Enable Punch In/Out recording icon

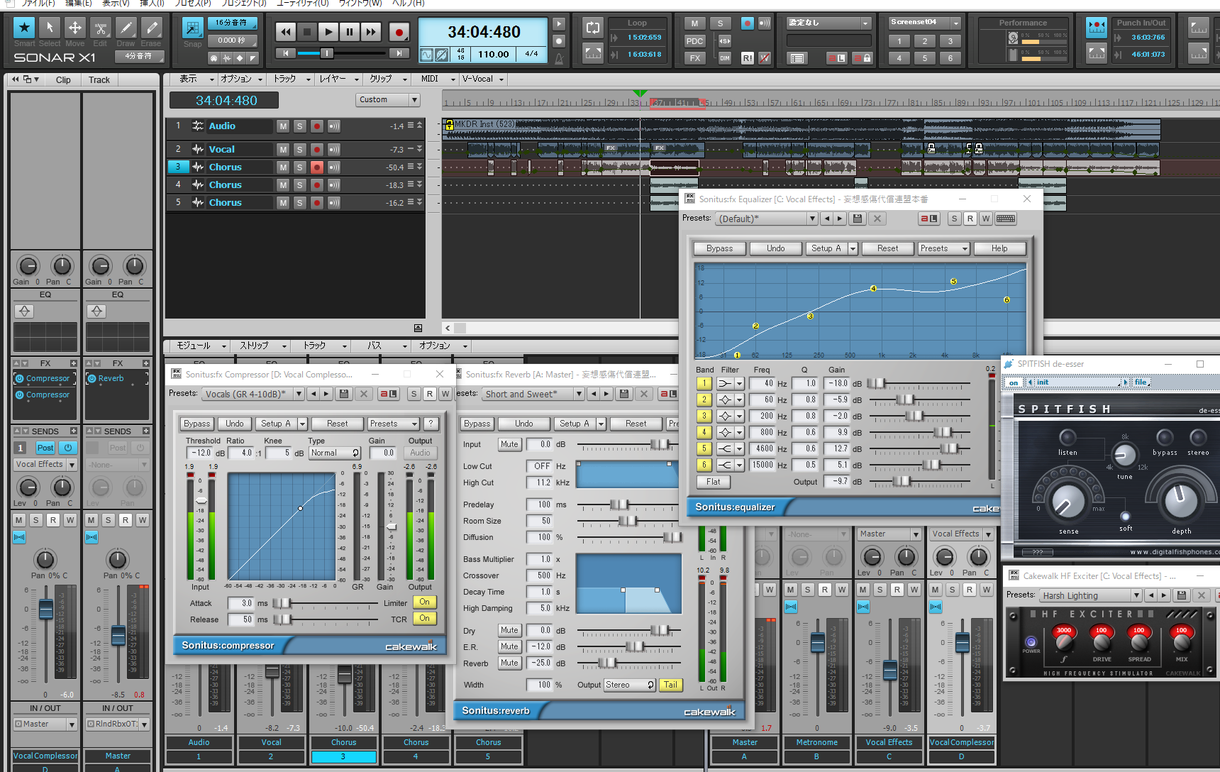pos(1097,29)
